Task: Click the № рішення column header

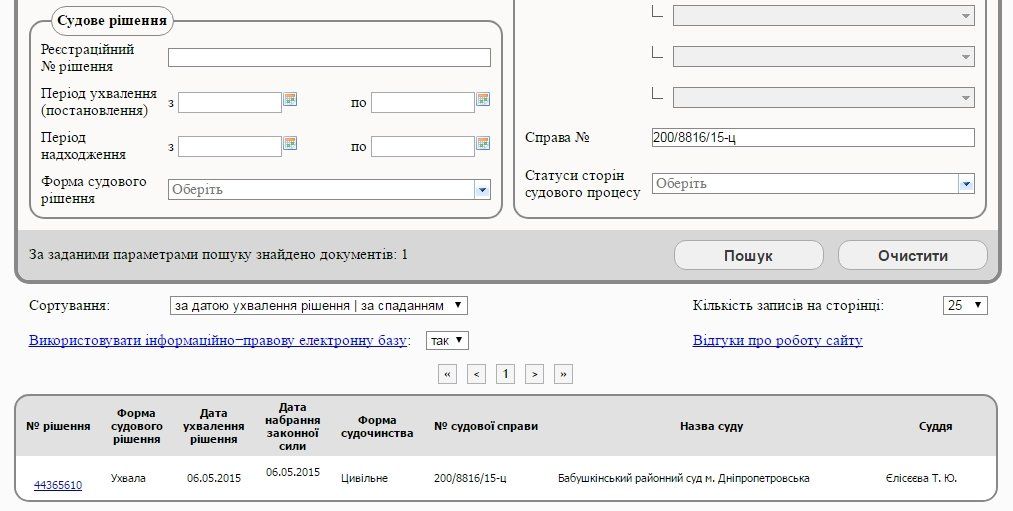Action: pos(58,426)
